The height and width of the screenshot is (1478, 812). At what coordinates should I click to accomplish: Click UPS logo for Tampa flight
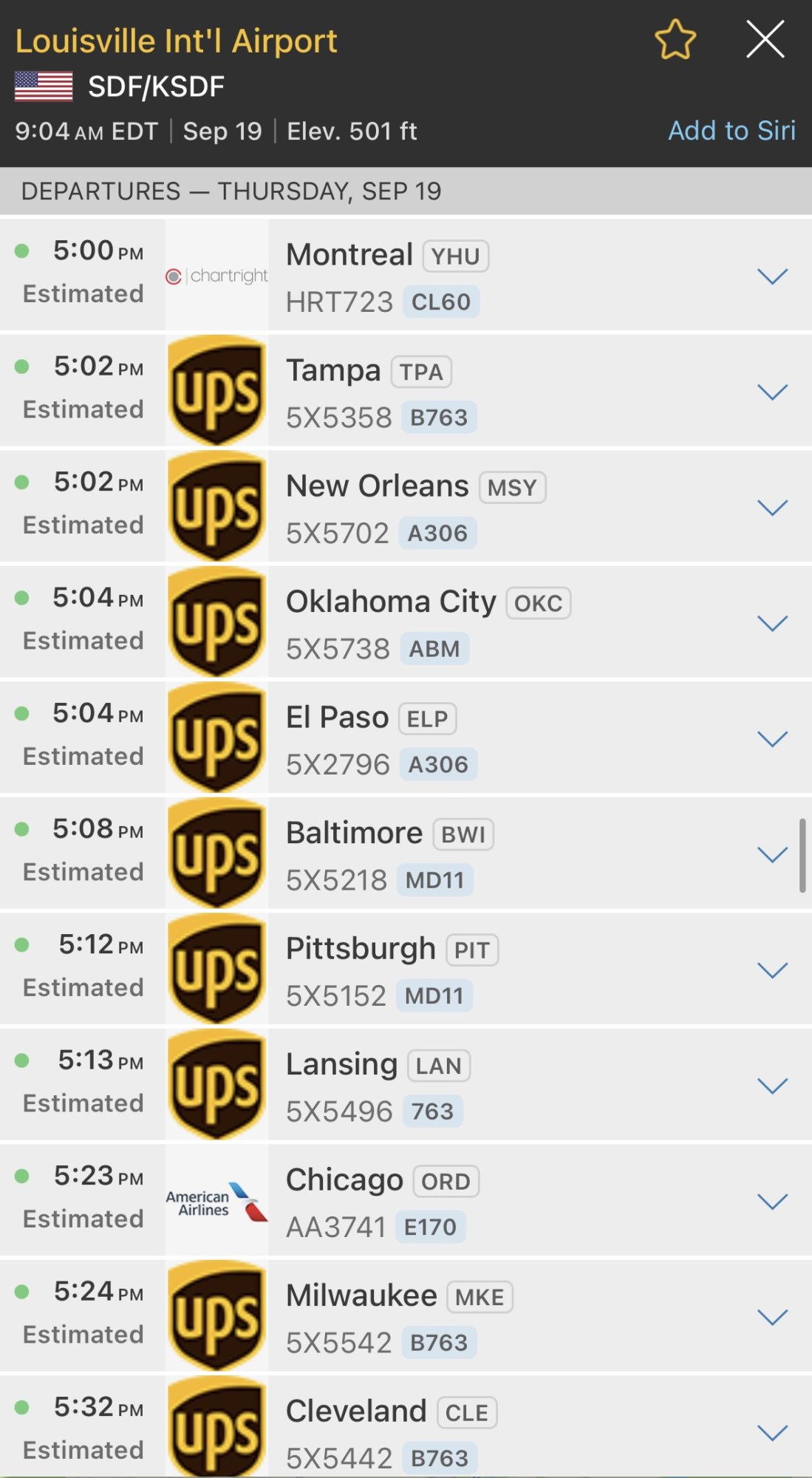click(x=216, y=390)
